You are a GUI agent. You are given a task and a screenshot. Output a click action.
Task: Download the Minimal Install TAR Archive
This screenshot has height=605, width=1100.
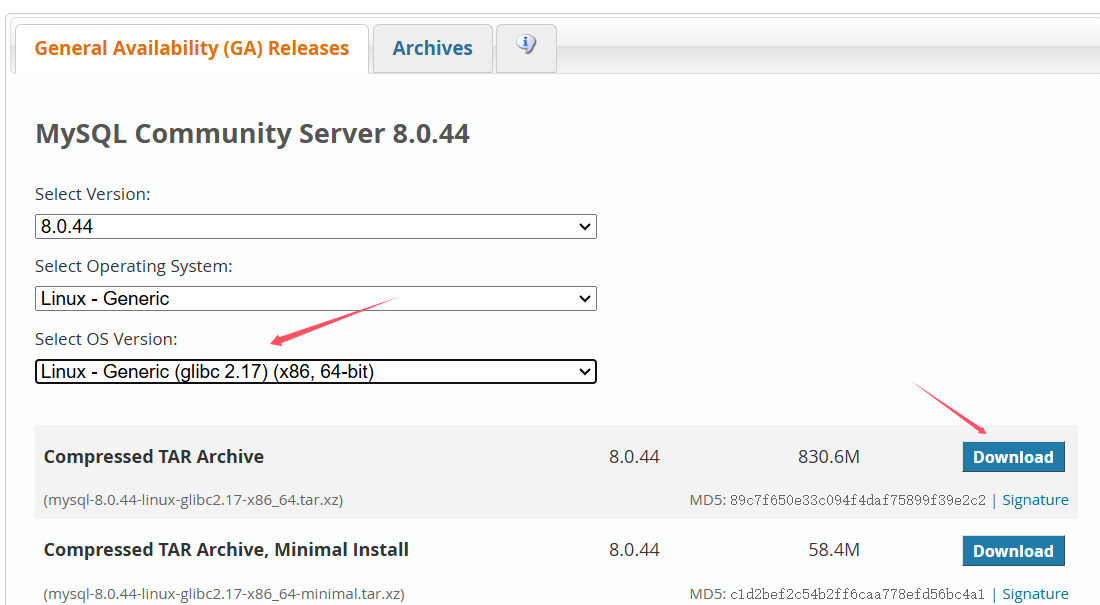[1013, 551]
